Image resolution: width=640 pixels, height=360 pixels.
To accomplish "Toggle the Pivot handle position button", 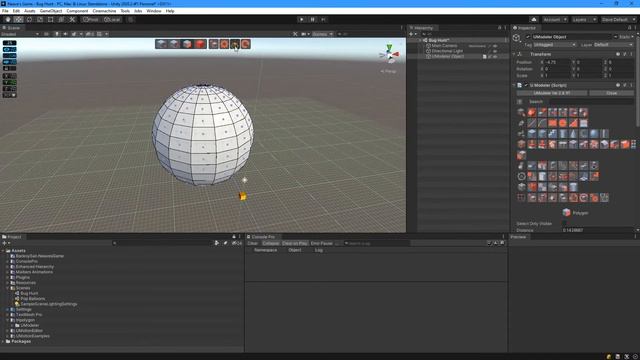I will pyautogui.click(x=91, y=20).
